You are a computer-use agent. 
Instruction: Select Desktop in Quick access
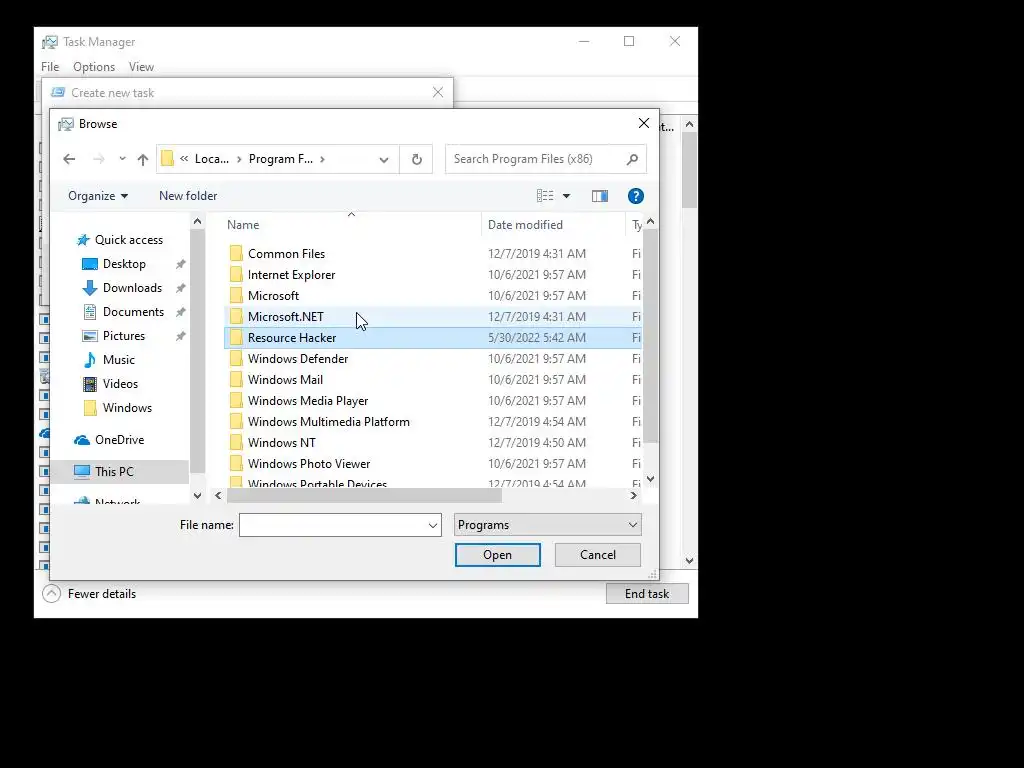tap(124, 264)
